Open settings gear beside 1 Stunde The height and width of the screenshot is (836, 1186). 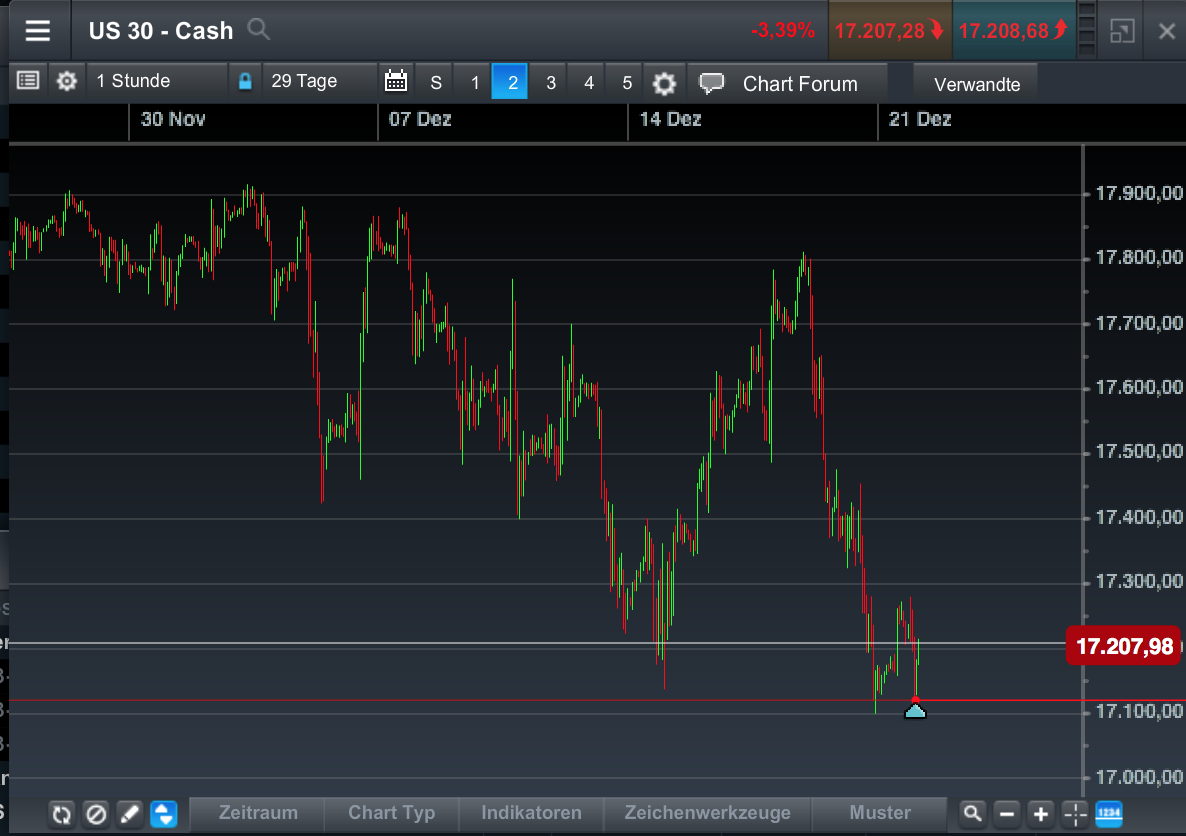click(67, 81)
